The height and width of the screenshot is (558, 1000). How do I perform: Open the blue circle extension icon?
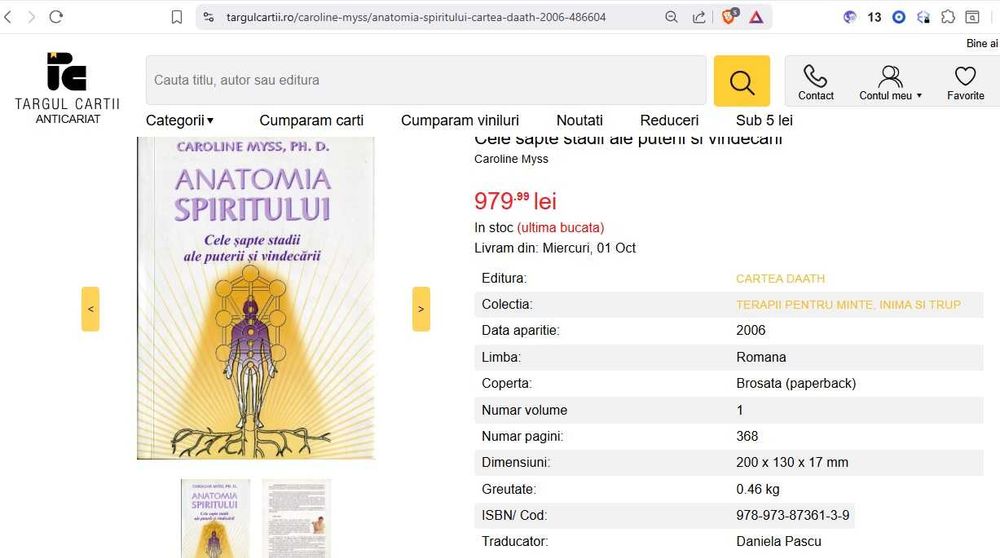pyautogui.click(x=899, y=17)
